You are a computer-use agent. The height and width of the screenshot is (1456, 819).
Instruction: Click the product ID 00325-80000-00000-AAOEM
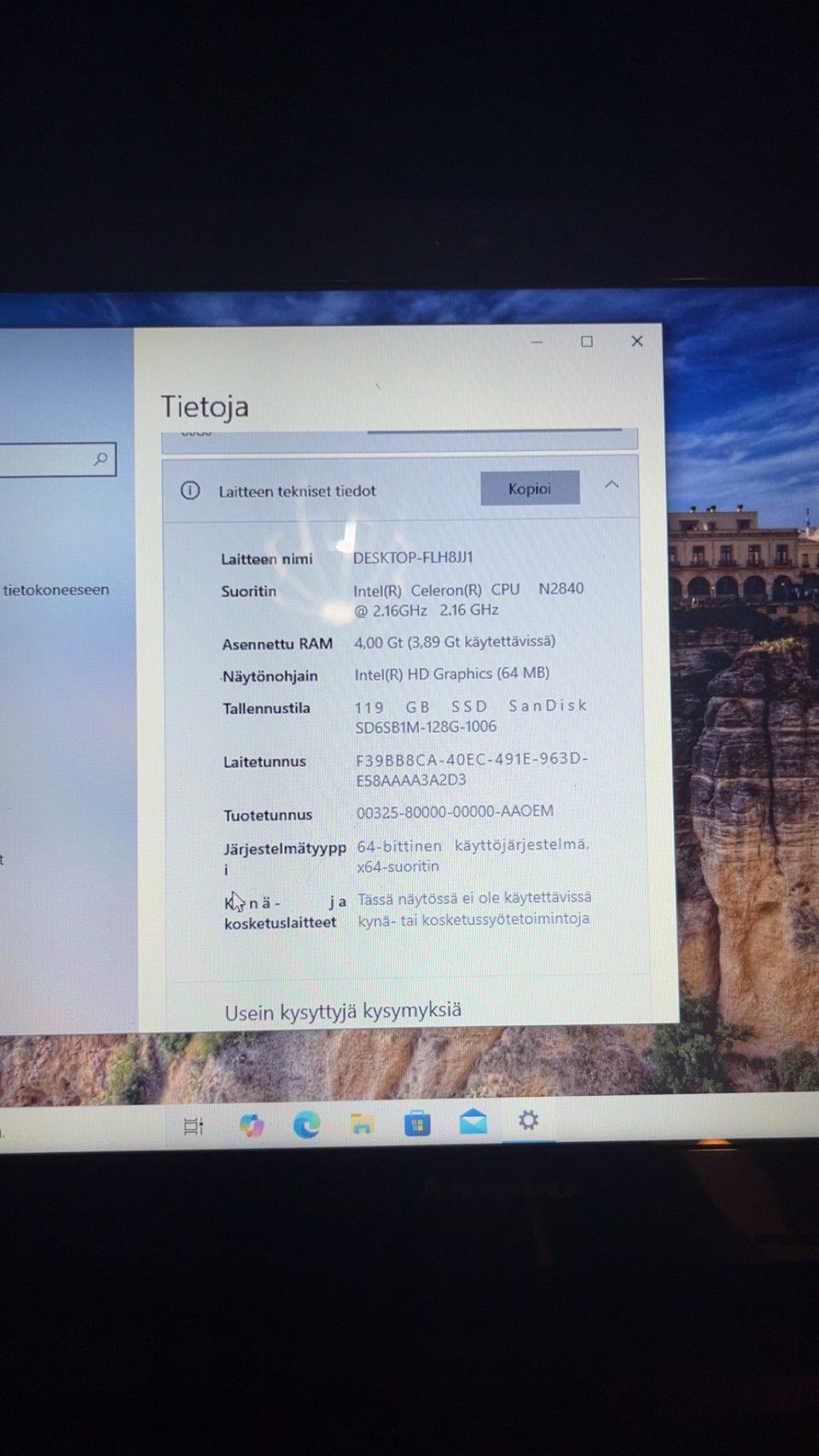point(455,812)
